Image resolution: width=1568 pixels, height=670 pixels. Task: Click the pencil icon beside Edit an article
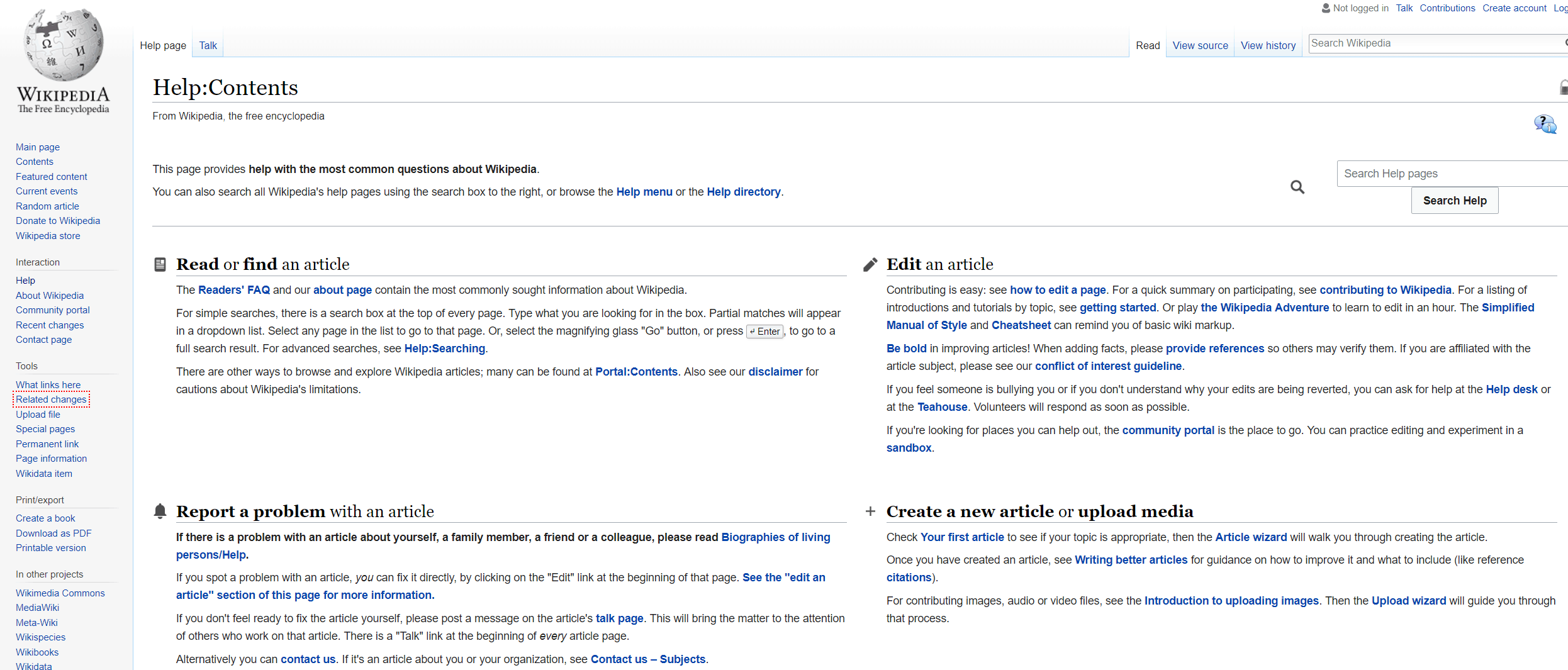870,265
